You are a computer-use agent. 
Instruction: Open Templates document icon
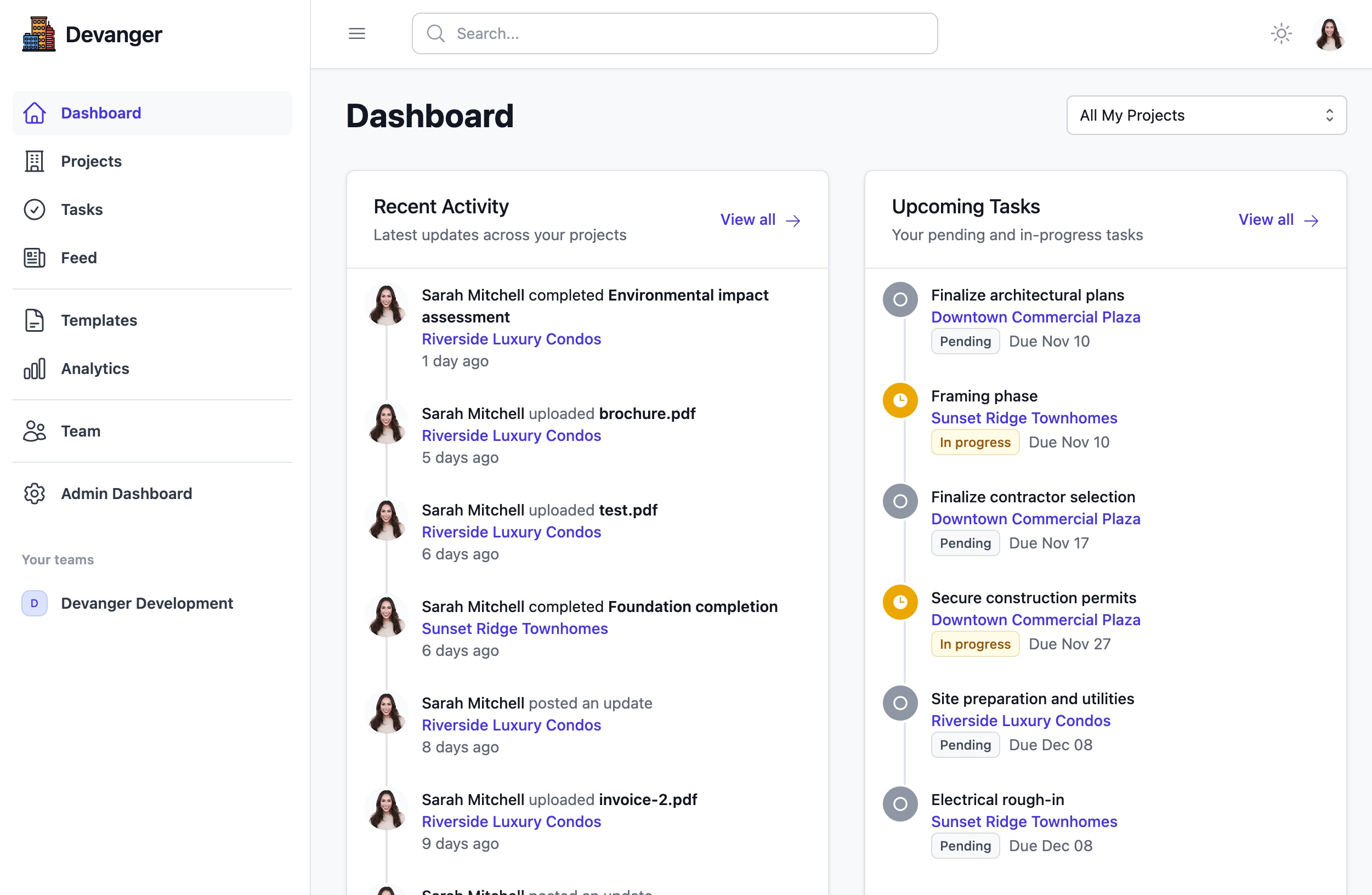[34, 320]
